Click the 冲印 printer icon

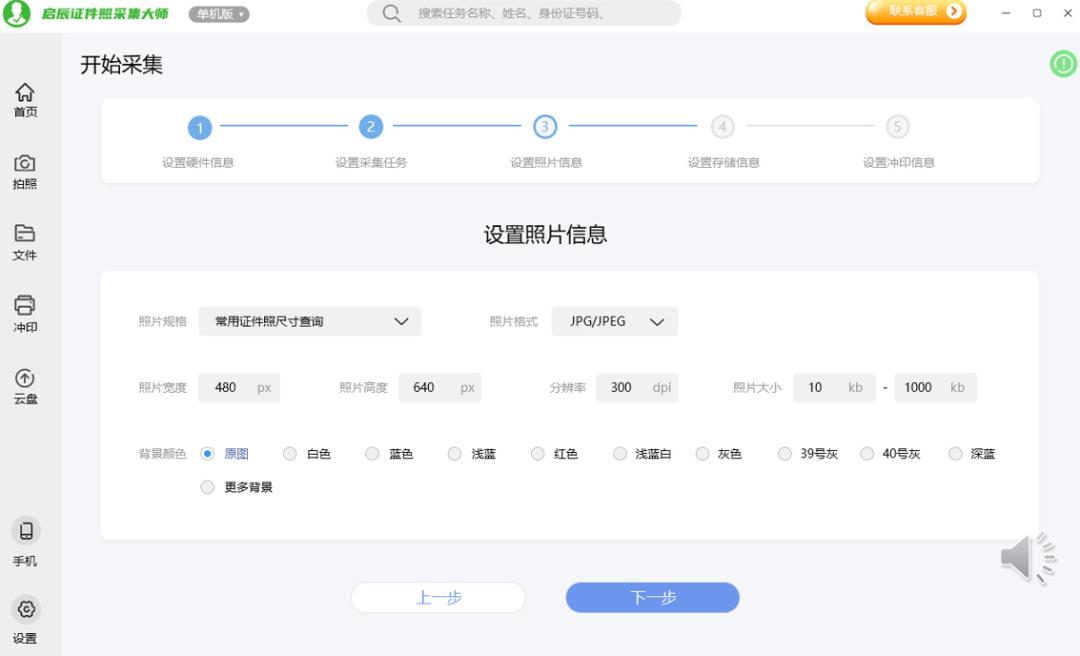point(25,306)
